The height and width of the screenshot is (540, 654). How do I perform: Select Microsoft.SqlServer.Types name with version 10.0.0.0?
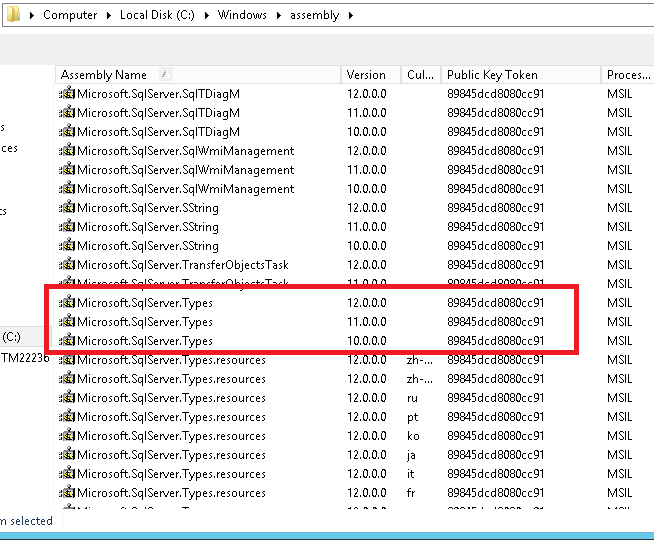tap(145, 341)
